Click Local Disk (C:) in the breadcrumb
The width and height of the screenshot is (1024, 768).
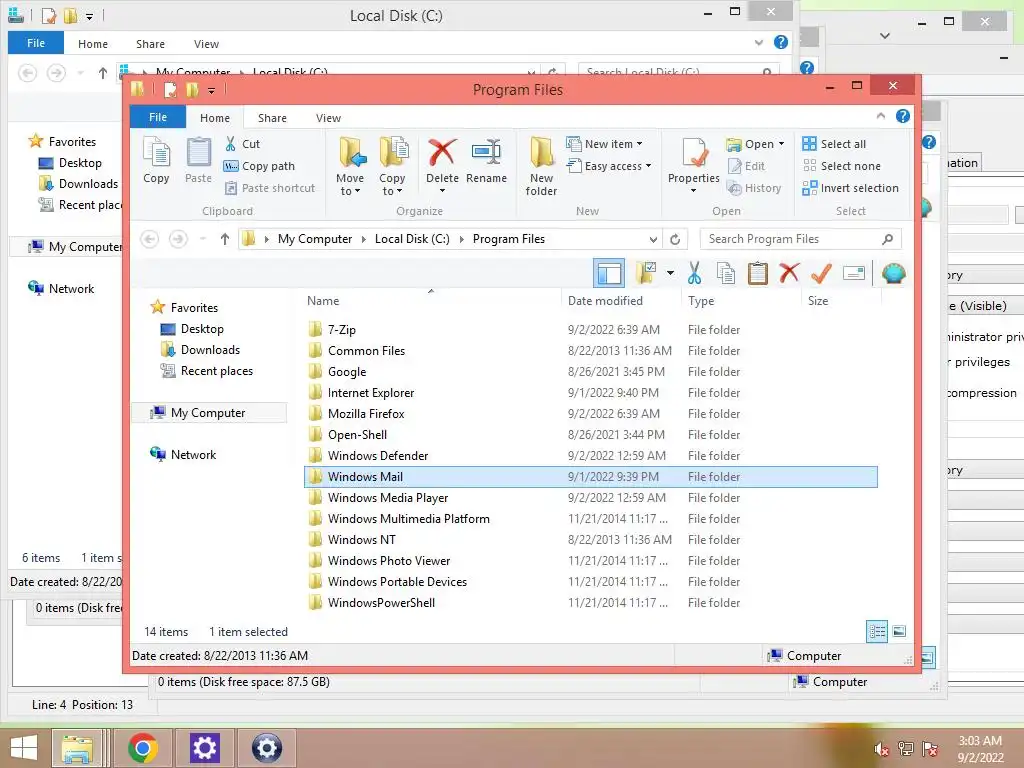click(412, 239)
